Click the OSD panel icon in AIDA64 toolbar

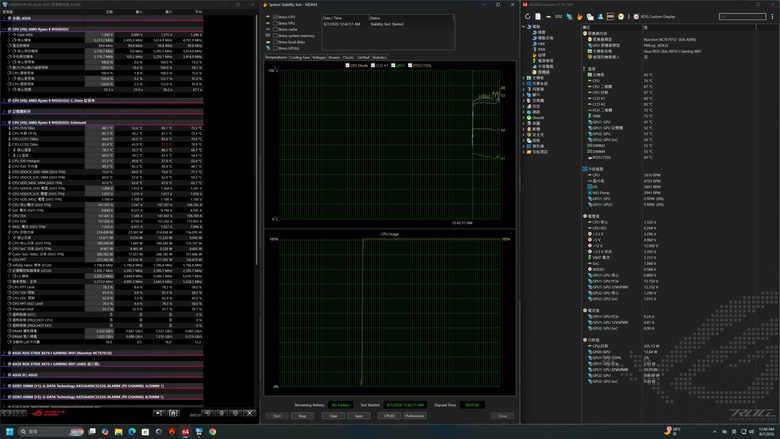pyautogui.click(x=610, y=16)
